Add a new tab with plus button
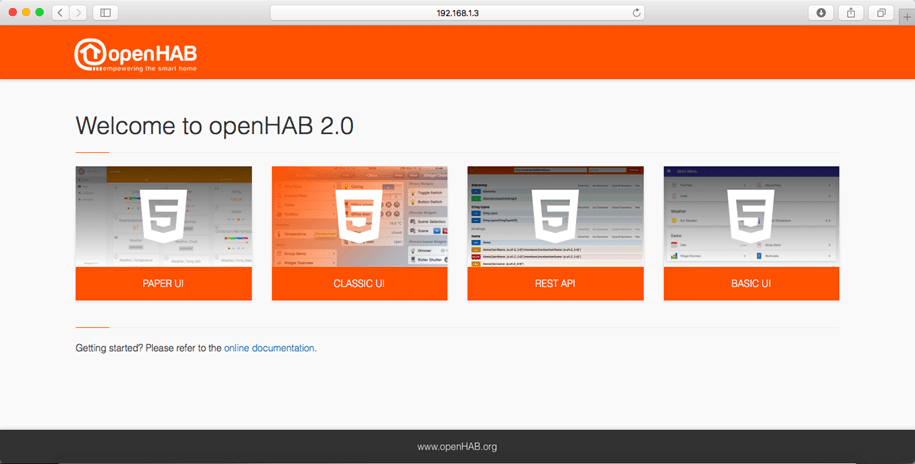Screen dimensions: 915x464 tap(907, 17)
